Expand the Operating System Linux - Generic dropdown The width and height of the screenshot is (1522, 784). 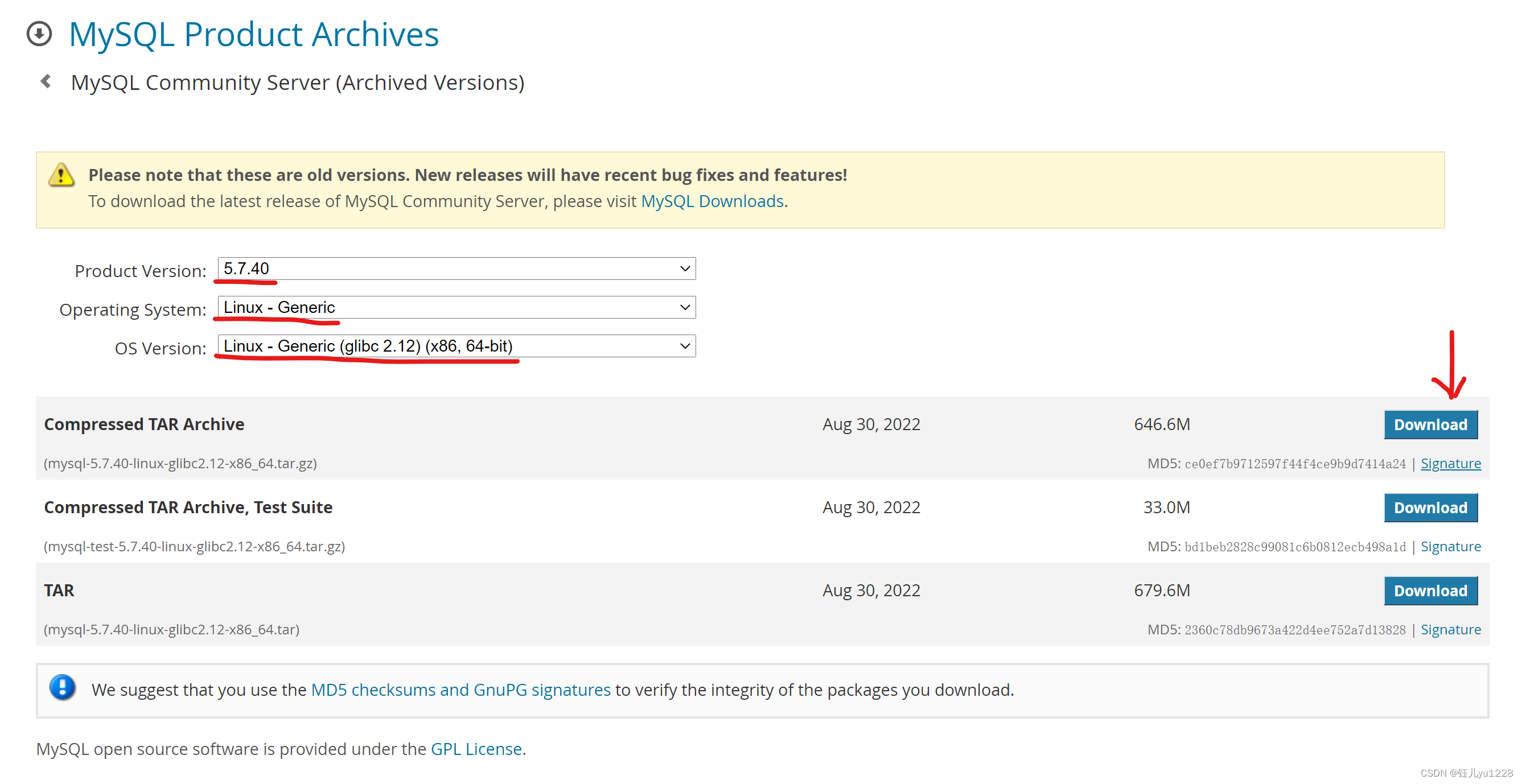(456, 307)
